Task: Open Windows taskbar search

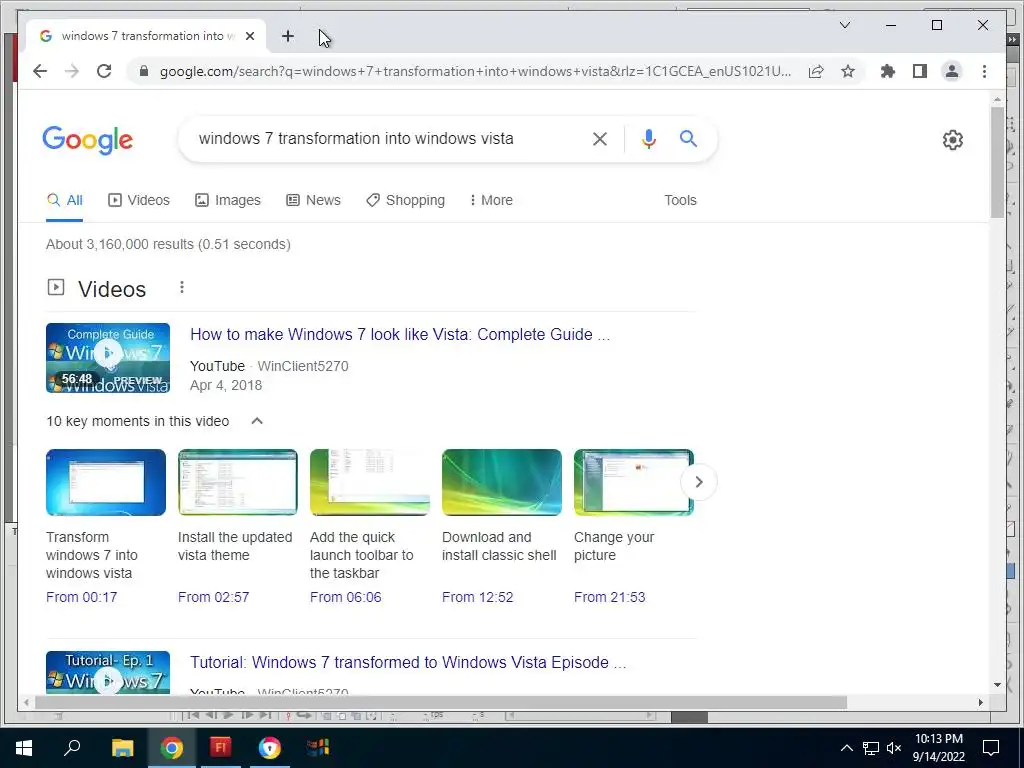Action: tap(72, 748)
